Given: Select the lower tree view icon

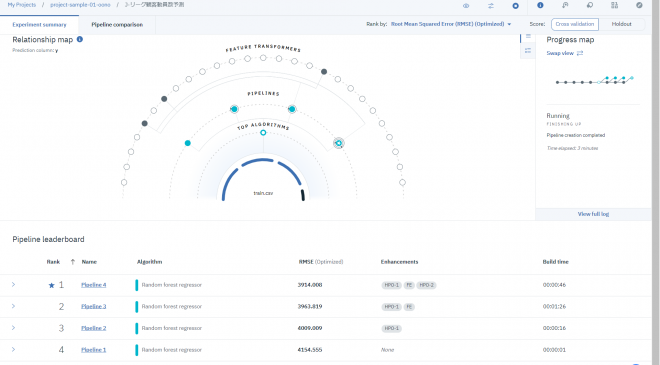Looking at the screenshot, I should point(528,51).
